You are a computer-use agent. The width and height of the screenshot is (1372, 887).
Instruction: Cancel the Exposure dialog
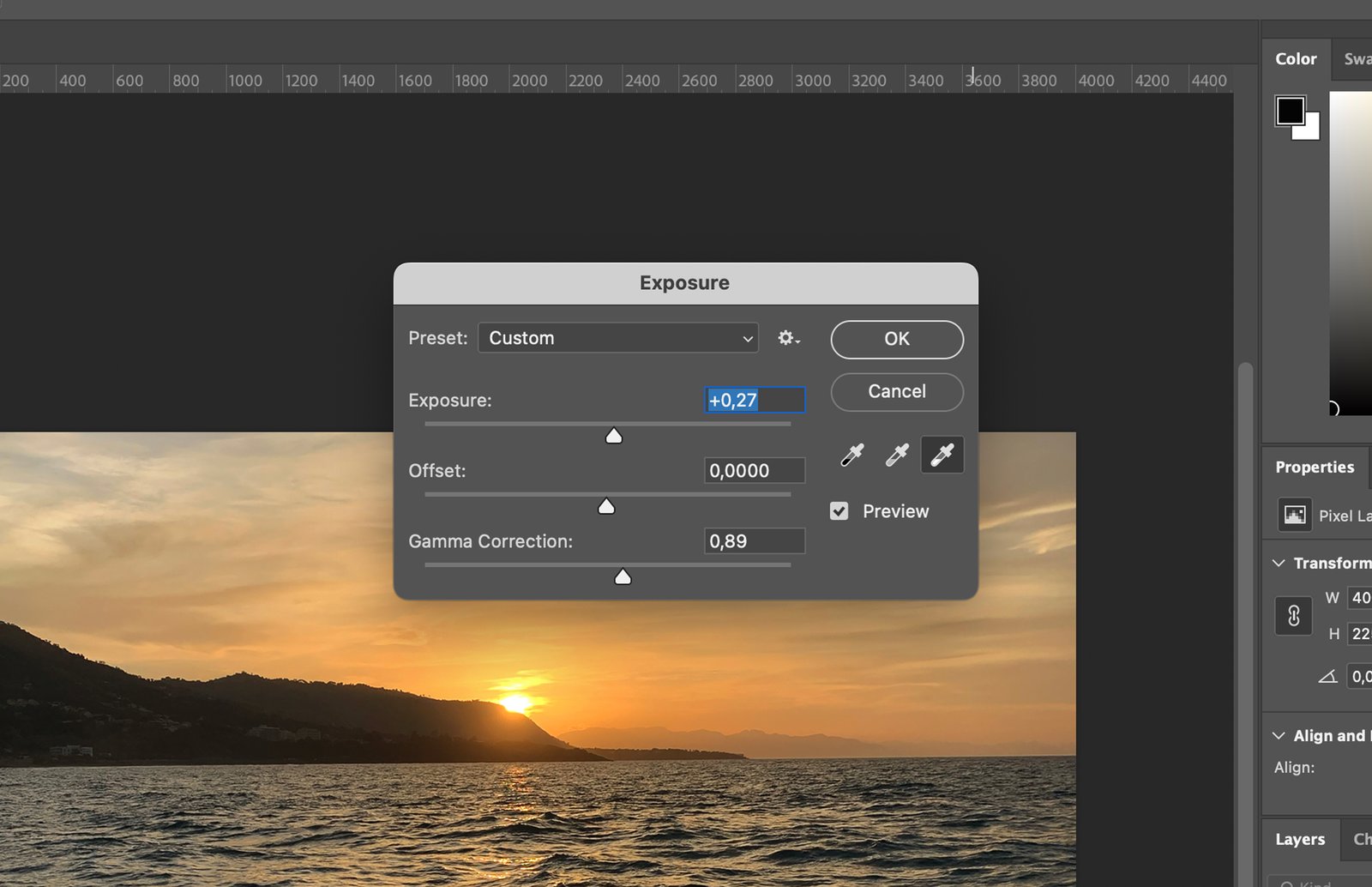click(x=897, y=392)
